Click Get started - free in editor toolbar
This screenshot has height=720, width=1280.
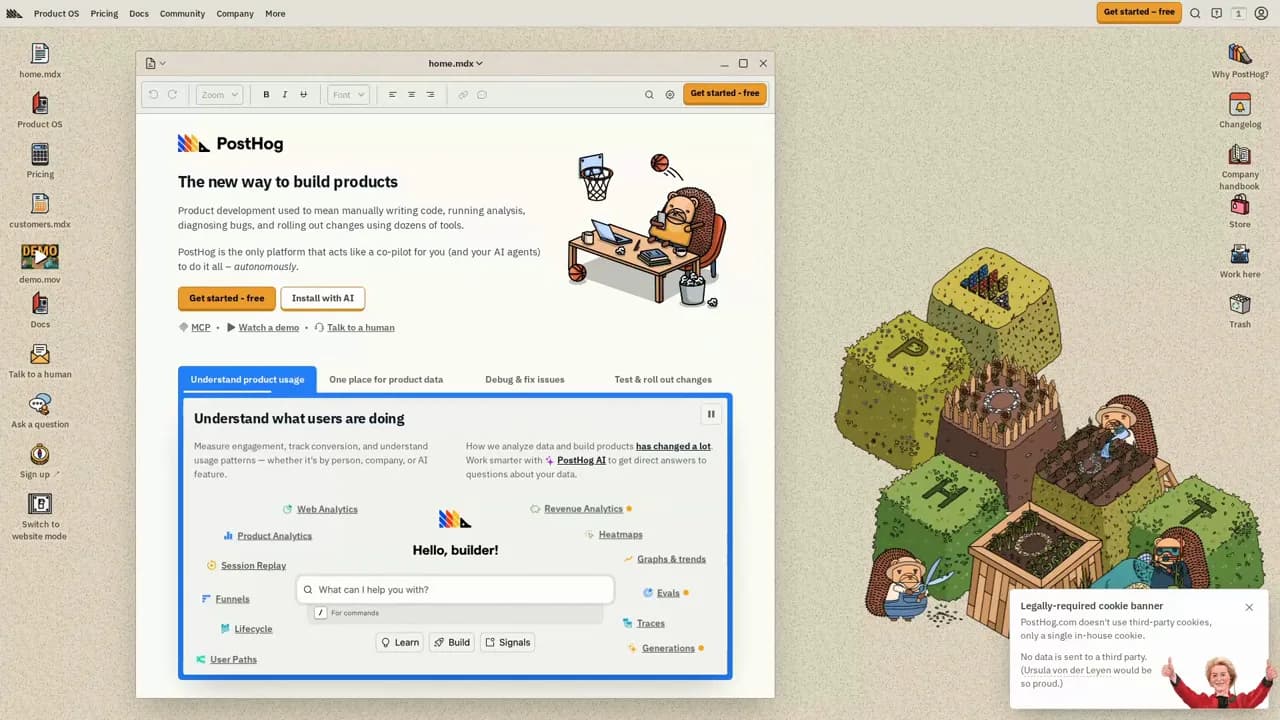[725, 93]
